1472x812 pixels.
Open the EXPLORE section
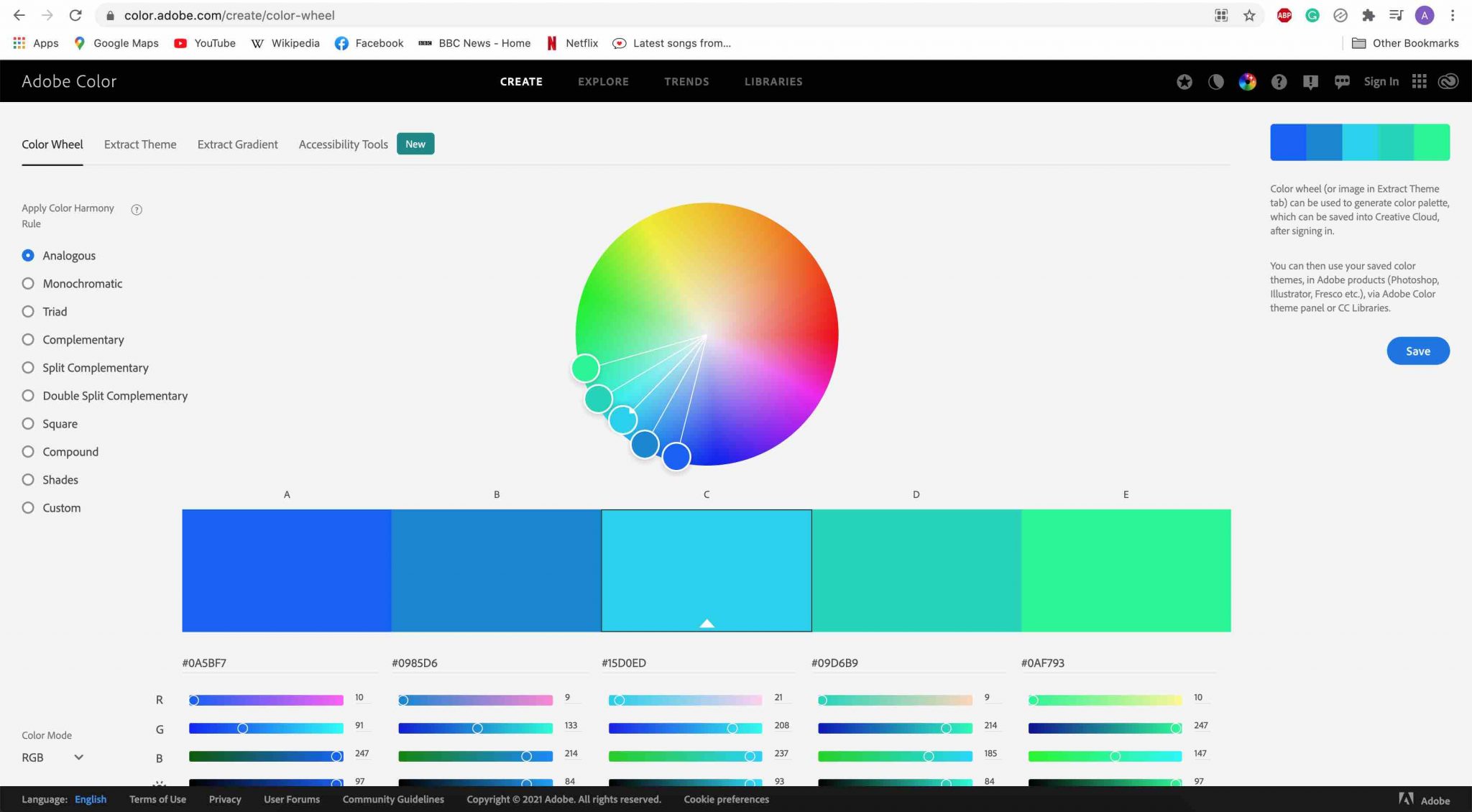(x=603, y=81)
